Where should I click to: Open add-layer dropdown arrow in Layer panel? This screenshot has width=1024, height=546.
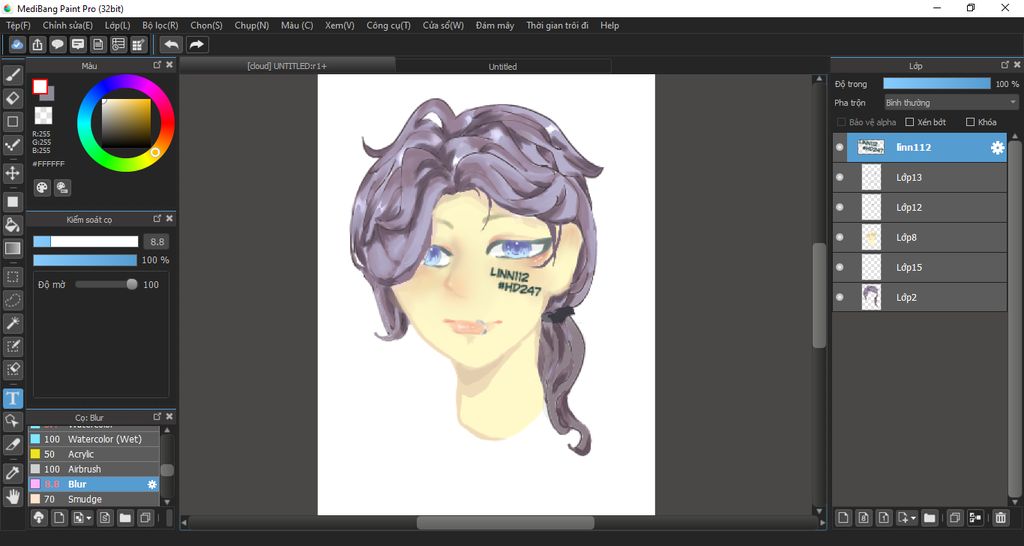913,518
